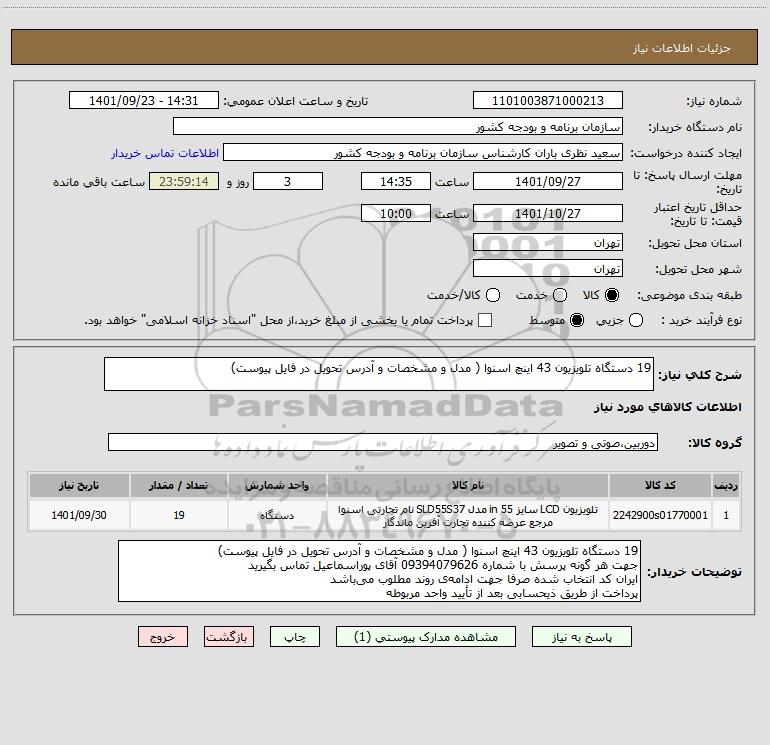Click the remaining days field showing 3
The width and height of the screenshot is (770, 745).
click(288, 181)
